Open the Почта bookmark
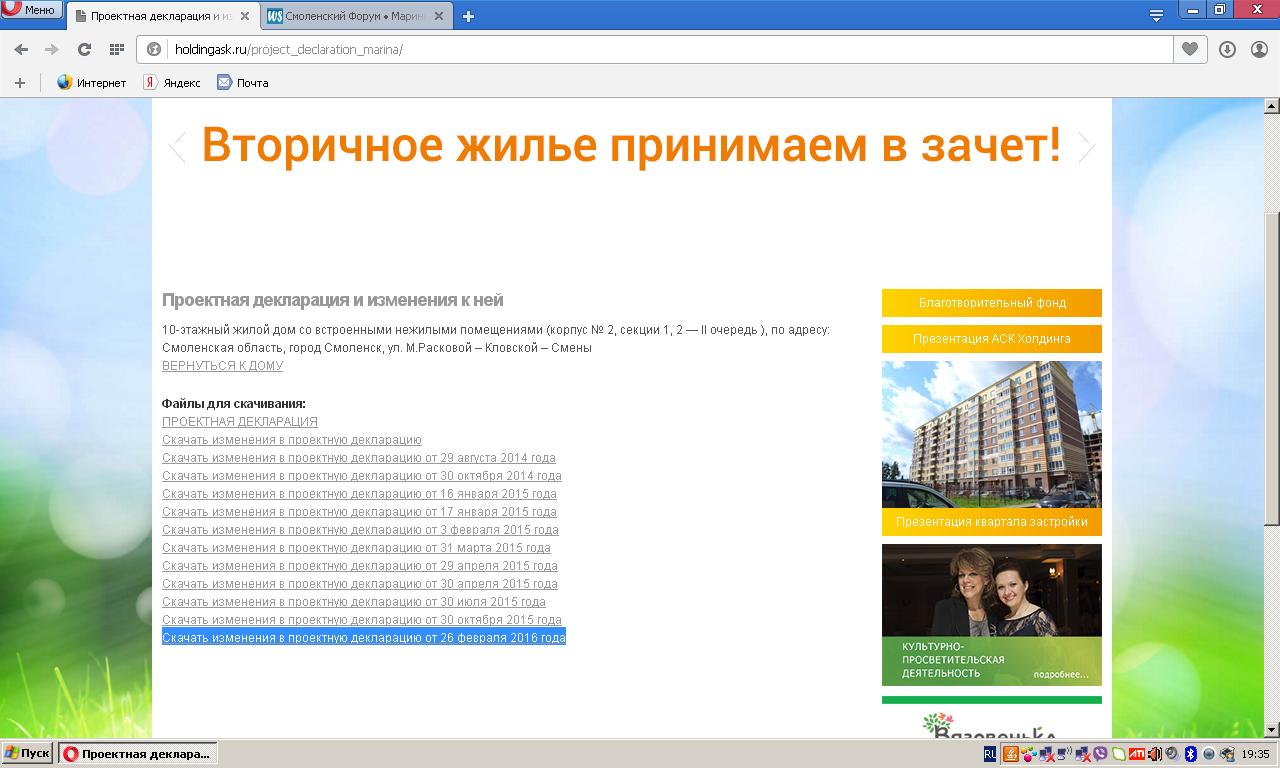This screenshot has height=768, width=1280. 243,83
